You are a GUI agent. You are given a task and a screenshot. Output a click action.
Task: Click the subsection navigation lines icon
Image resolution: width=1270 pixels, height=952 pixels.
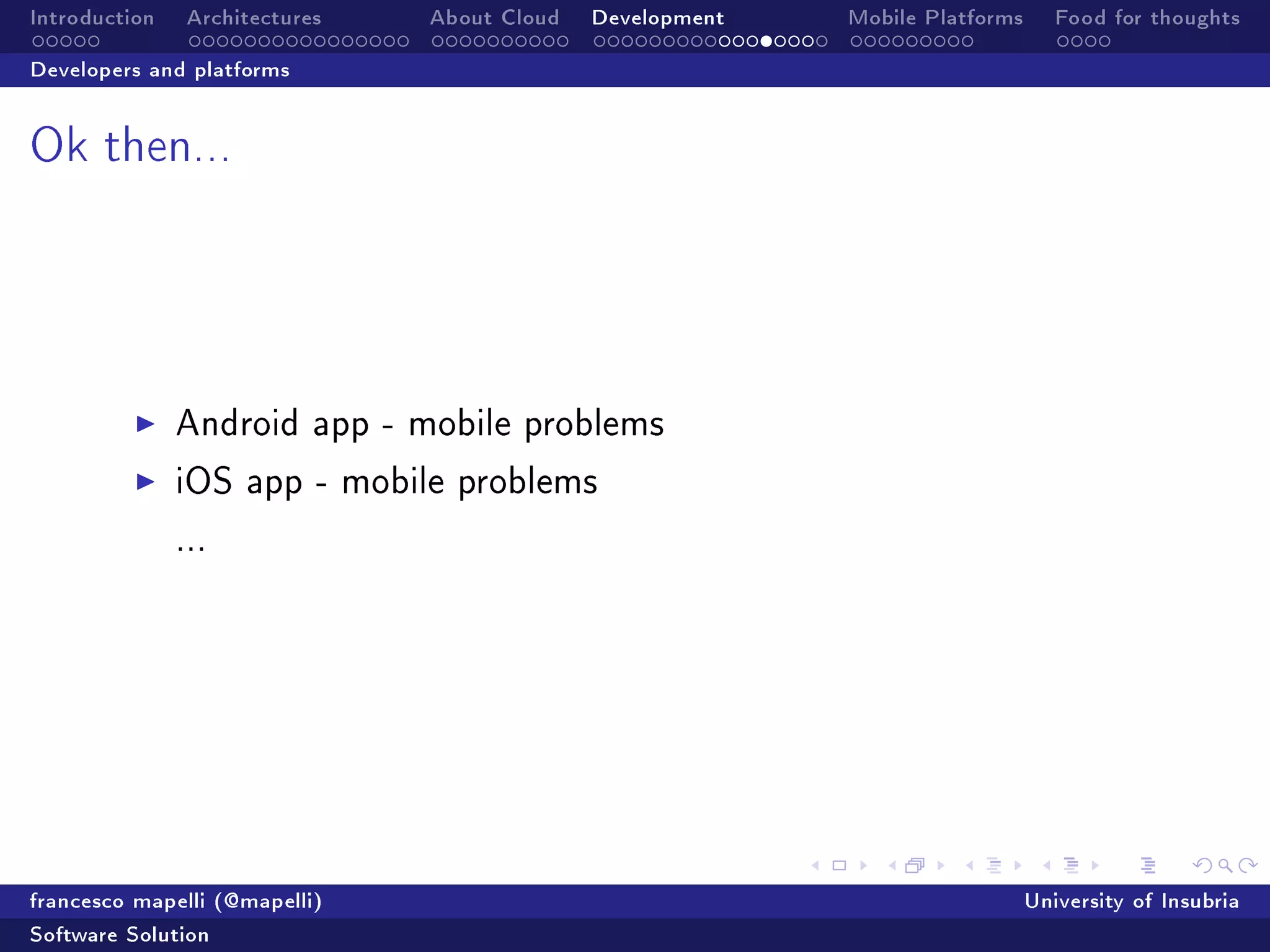(x=994, y=865)
